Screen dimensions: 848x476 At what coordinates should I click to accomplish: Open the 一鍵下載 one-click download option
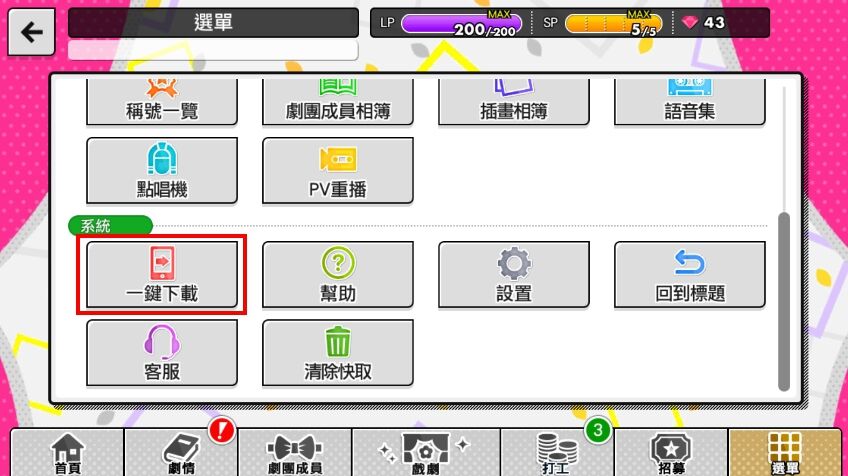pyautogui.click(x=162, y=274)
